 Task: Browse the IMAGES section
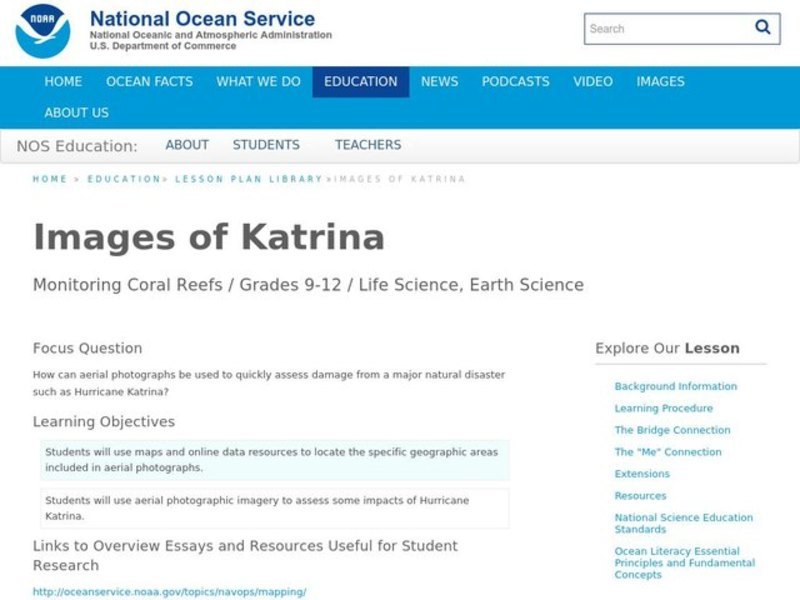coord(659,82)
